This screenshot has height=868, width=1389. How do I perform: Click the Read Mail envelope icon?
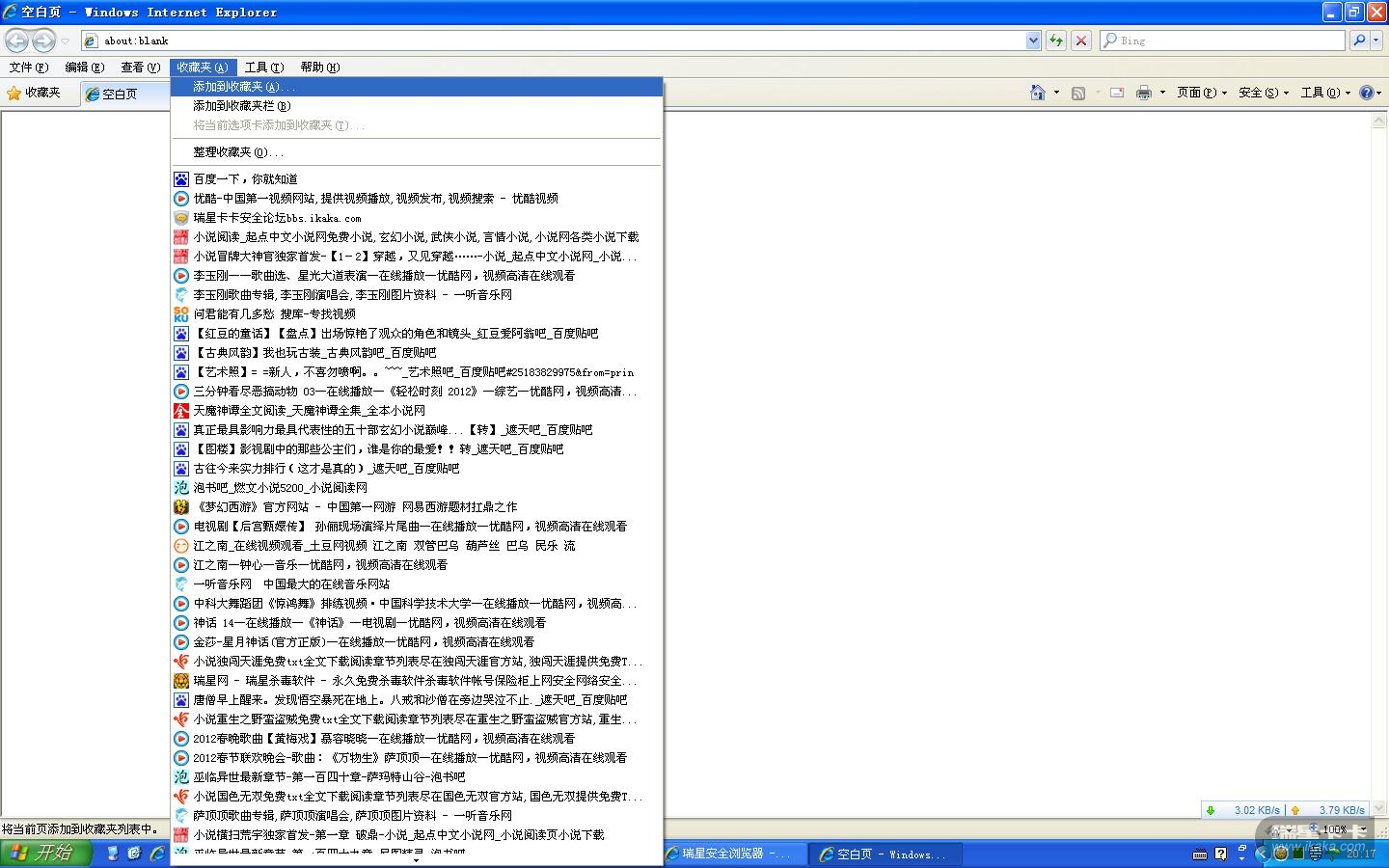[x=1116, y=93]
